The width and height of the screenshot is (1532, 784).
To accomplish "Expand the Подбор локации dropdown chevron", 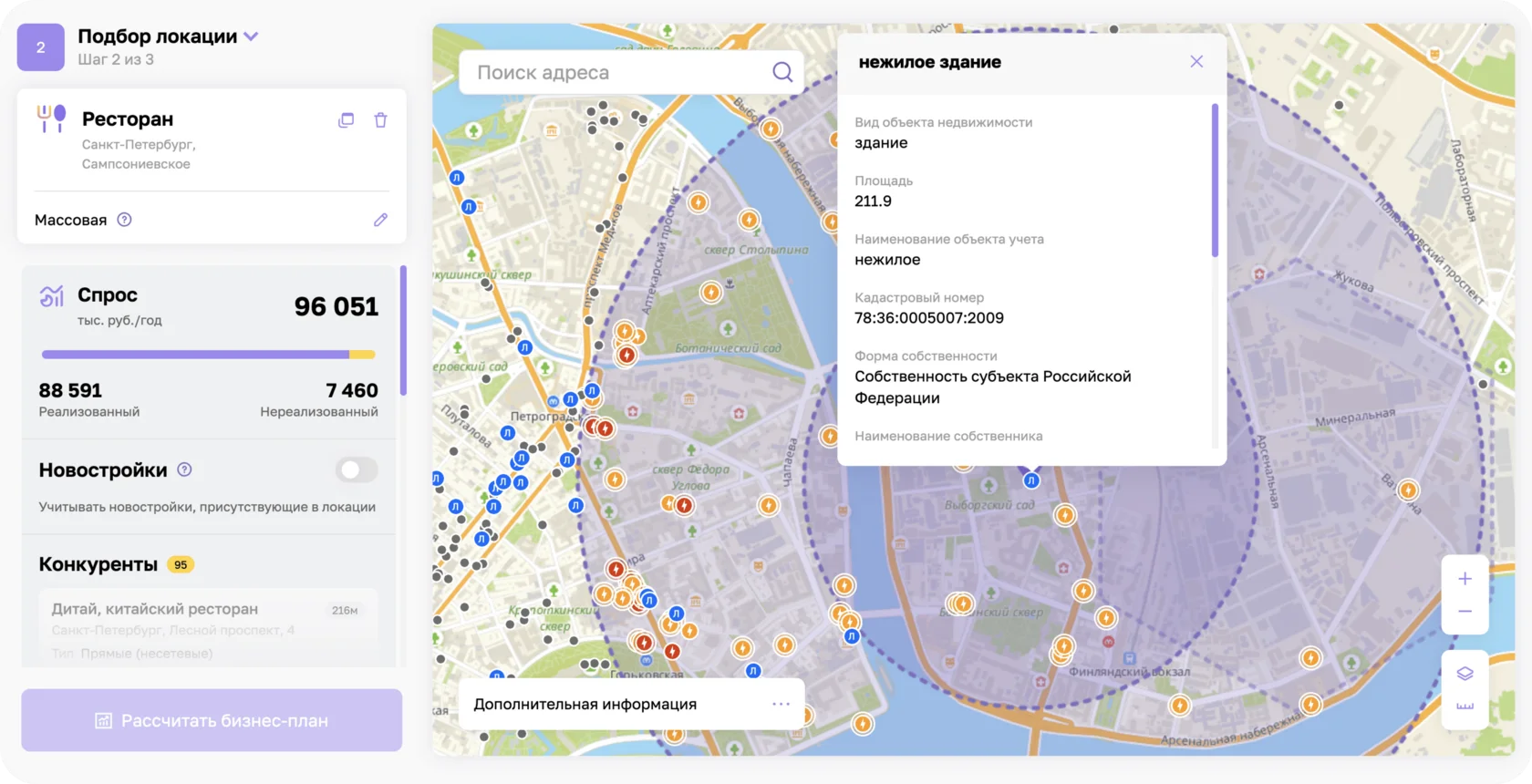I will click(x=252, y=36).
